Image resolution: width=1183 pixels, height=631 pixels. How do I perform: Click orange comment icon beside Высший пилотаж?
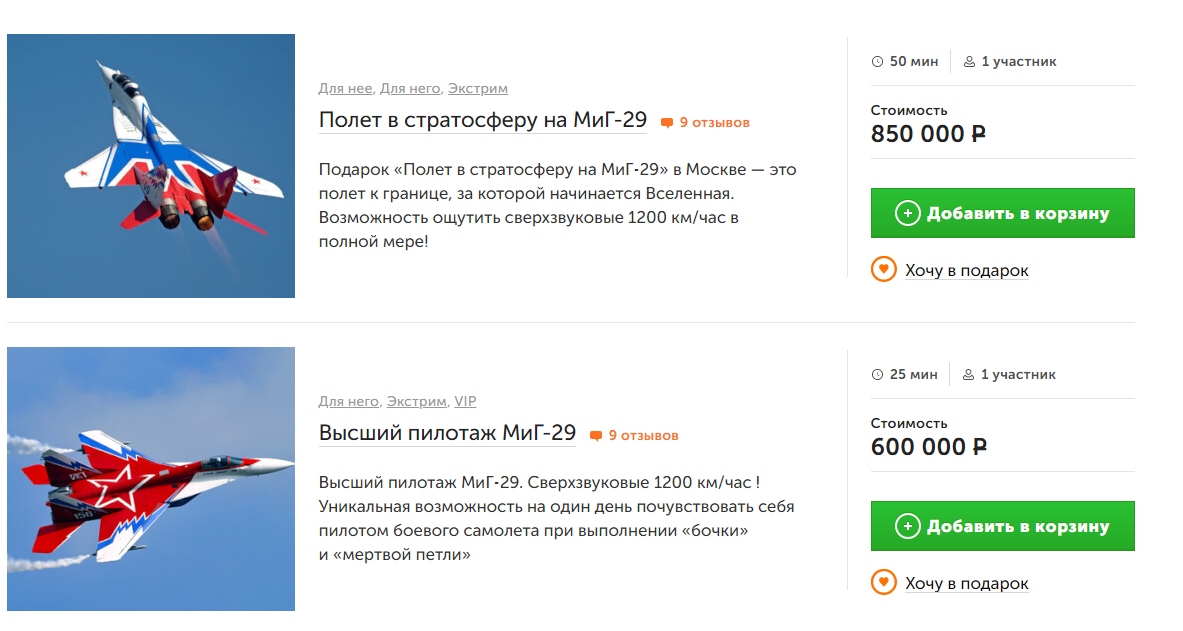pyautogui.click(x=596, y=436)
